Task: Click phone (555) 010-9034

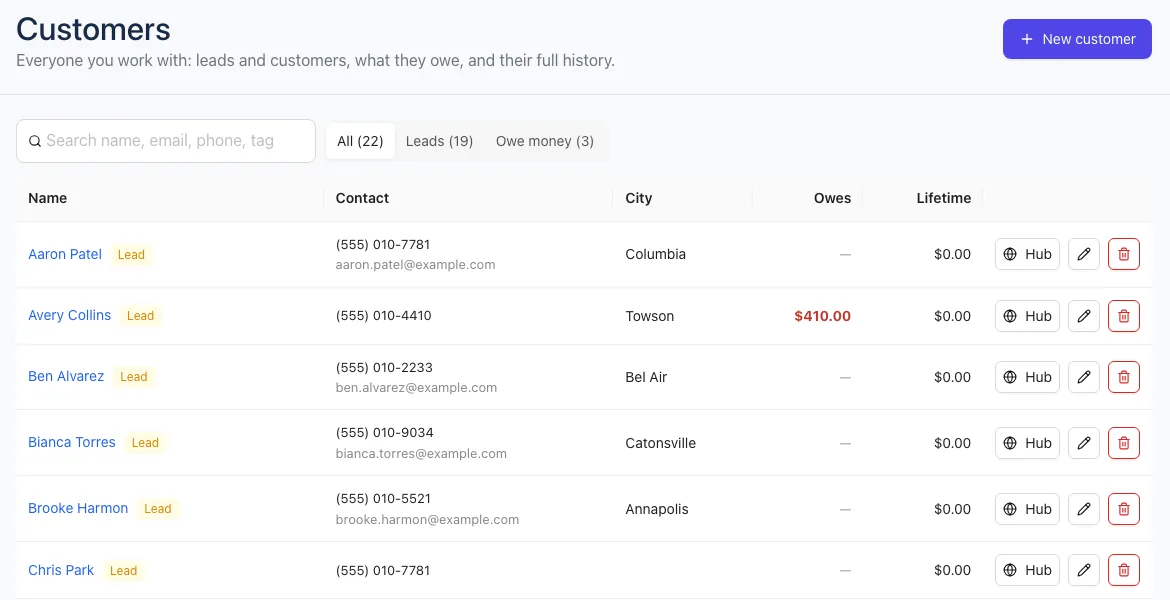Action: coord(384,433)
